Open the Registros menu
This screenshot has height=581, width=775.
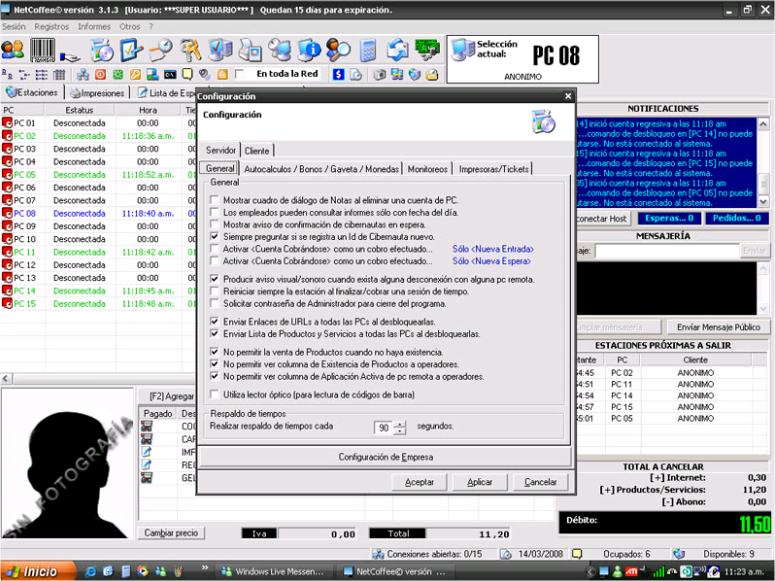(x=51, y=27)
